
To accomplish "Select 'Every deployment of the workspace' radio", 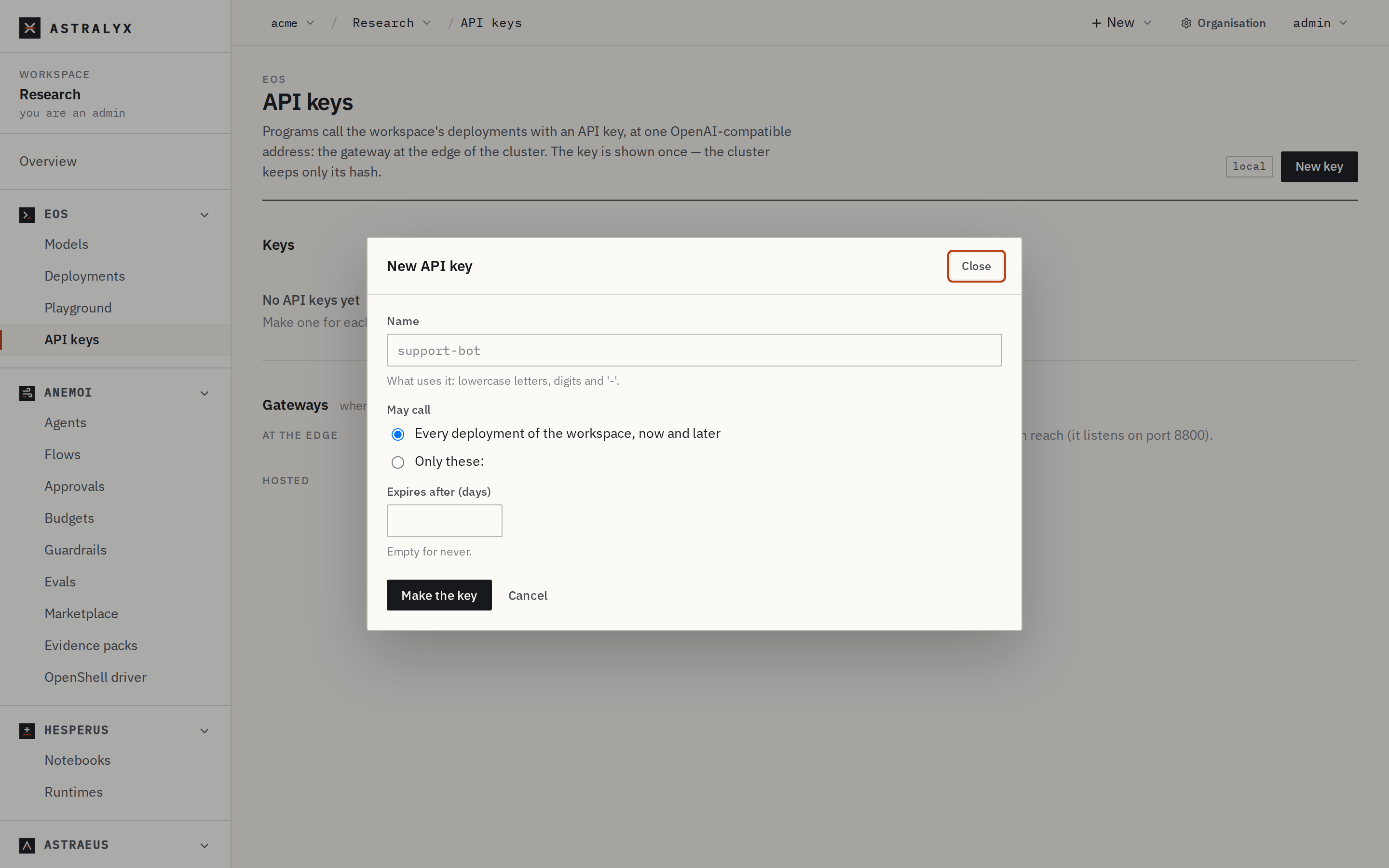I will click(398, 434).
